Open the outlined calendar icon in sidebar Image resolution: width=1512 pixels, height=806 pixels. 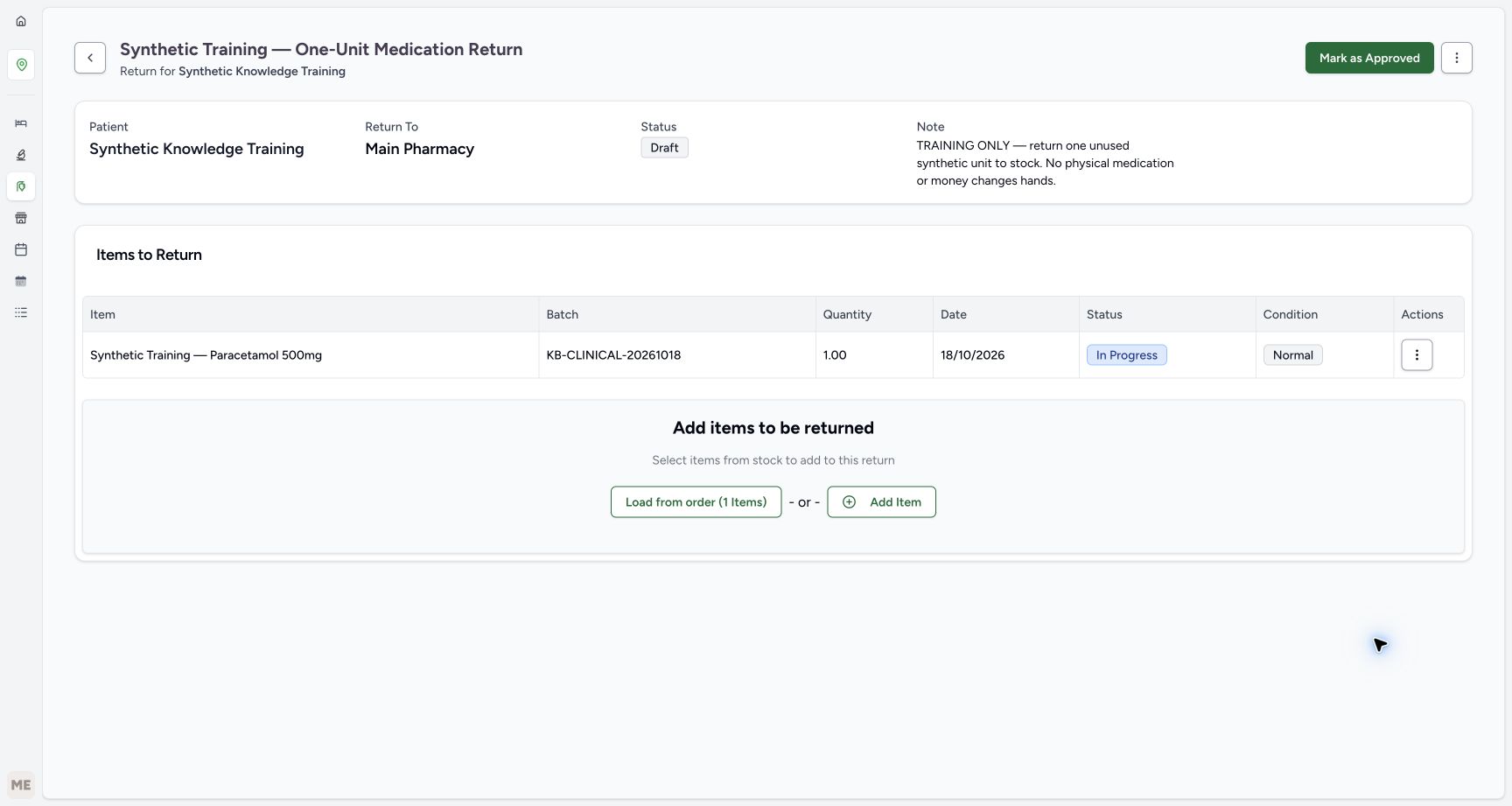pyautogui.click(x=21, y=249)
